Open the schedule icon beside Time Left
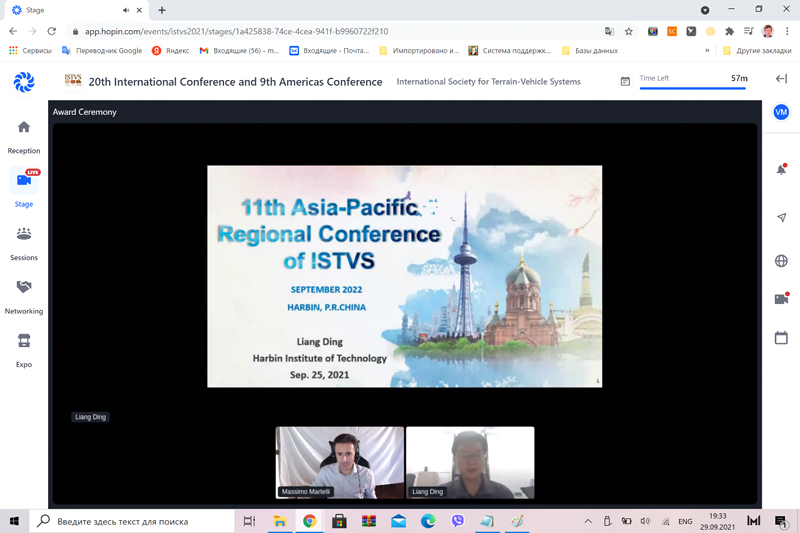800x533 pixels. tap(625, 82)
